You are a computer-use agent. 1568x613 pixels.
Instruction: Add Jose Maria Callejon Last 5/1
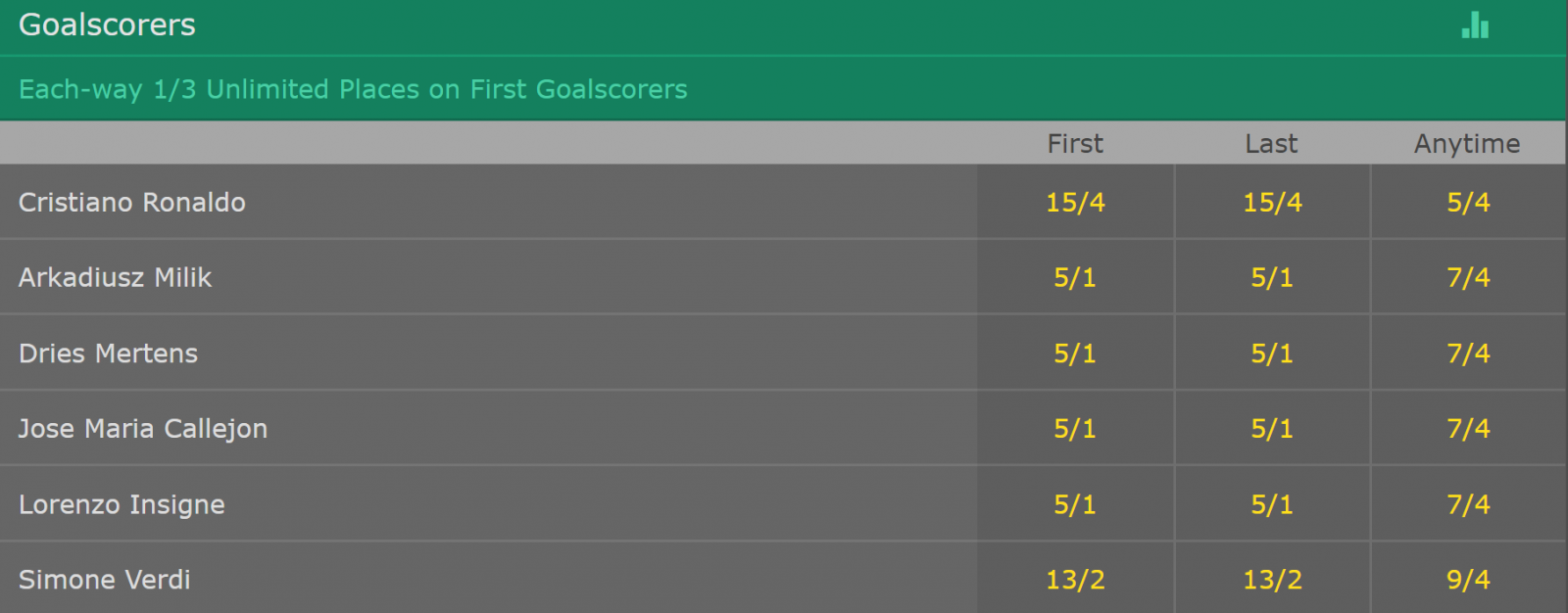1272,428
